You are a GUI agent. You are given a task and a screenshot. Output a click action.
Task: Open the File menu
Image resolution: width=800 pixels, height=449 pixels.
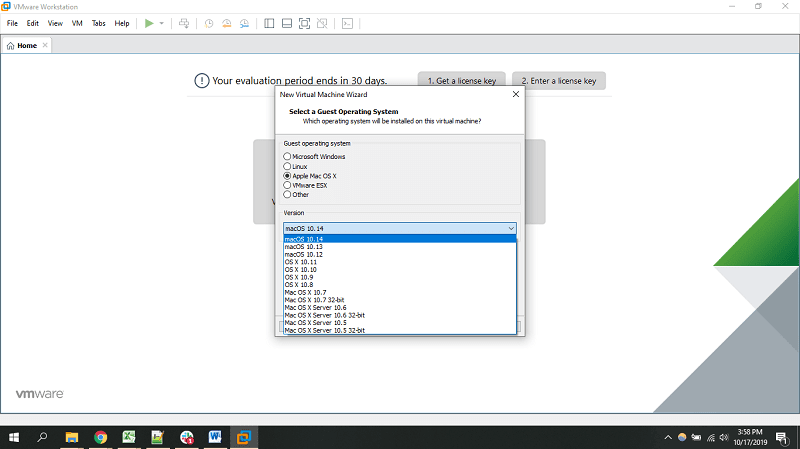point(12,23)
